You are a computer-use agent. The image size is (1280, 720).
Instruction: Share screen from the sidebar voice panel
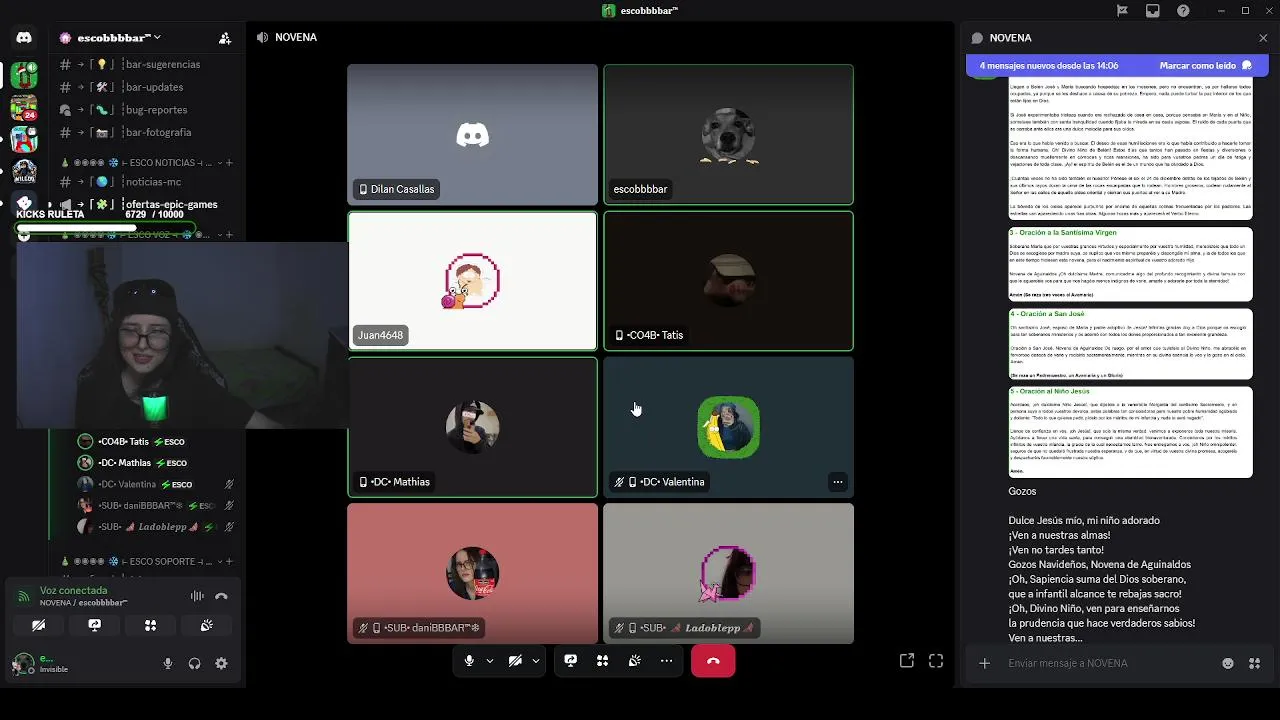click(x=94, y=625)
